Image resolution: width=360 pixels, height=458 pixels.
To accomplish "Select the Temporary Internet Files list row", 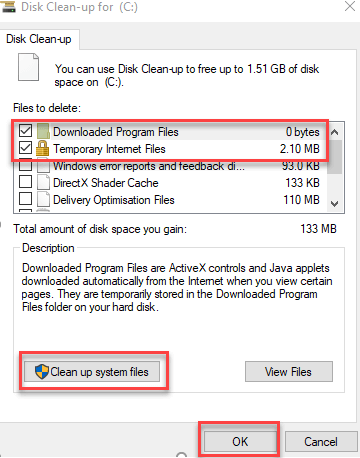I will click(170, 149).
